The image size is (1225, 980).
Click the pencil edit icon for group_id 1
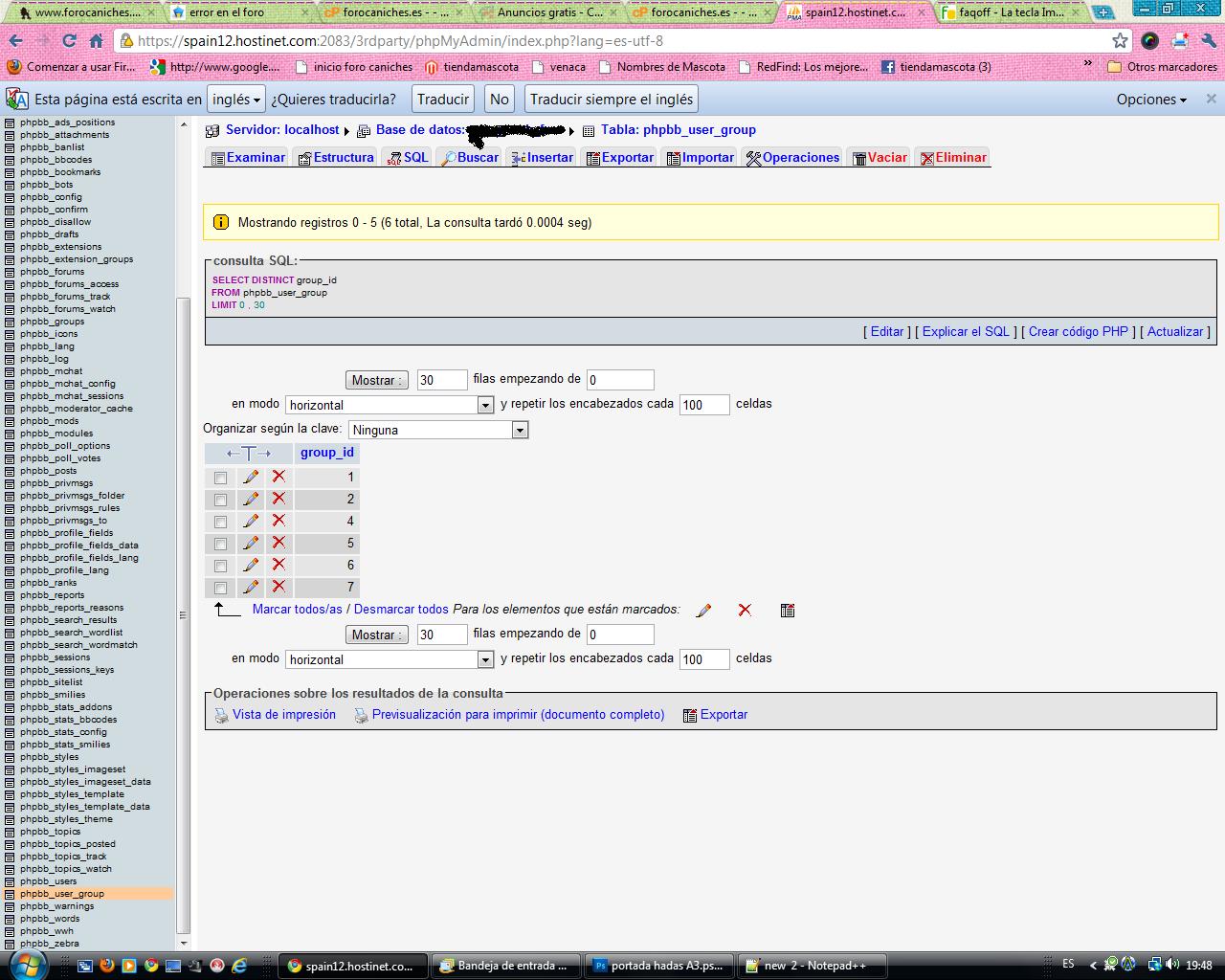coord(251,477)
